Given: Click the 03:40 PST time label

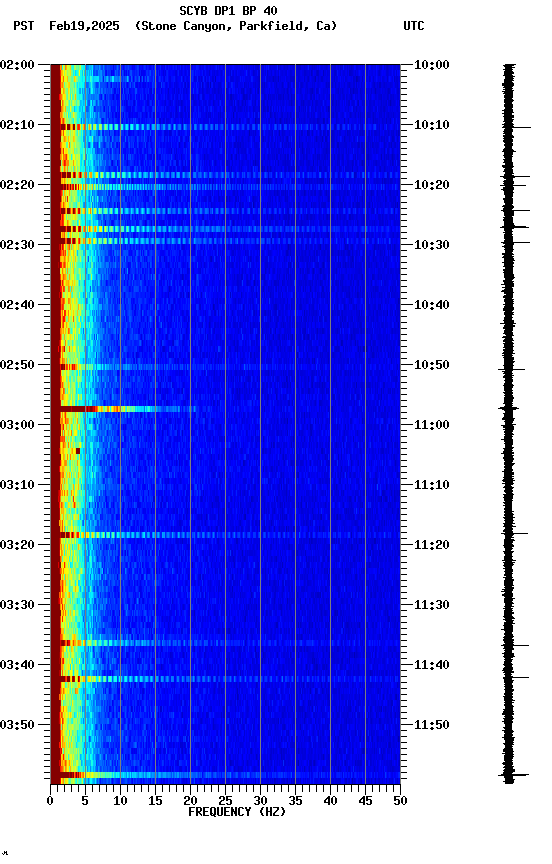Looking at the screenshot, I should click(17, 665).
